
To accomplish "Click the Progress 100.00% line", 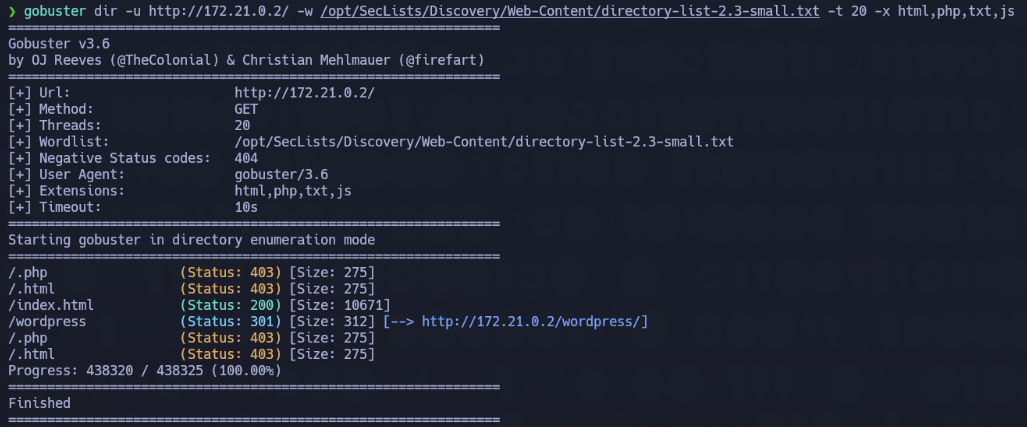I will (145, 371).
